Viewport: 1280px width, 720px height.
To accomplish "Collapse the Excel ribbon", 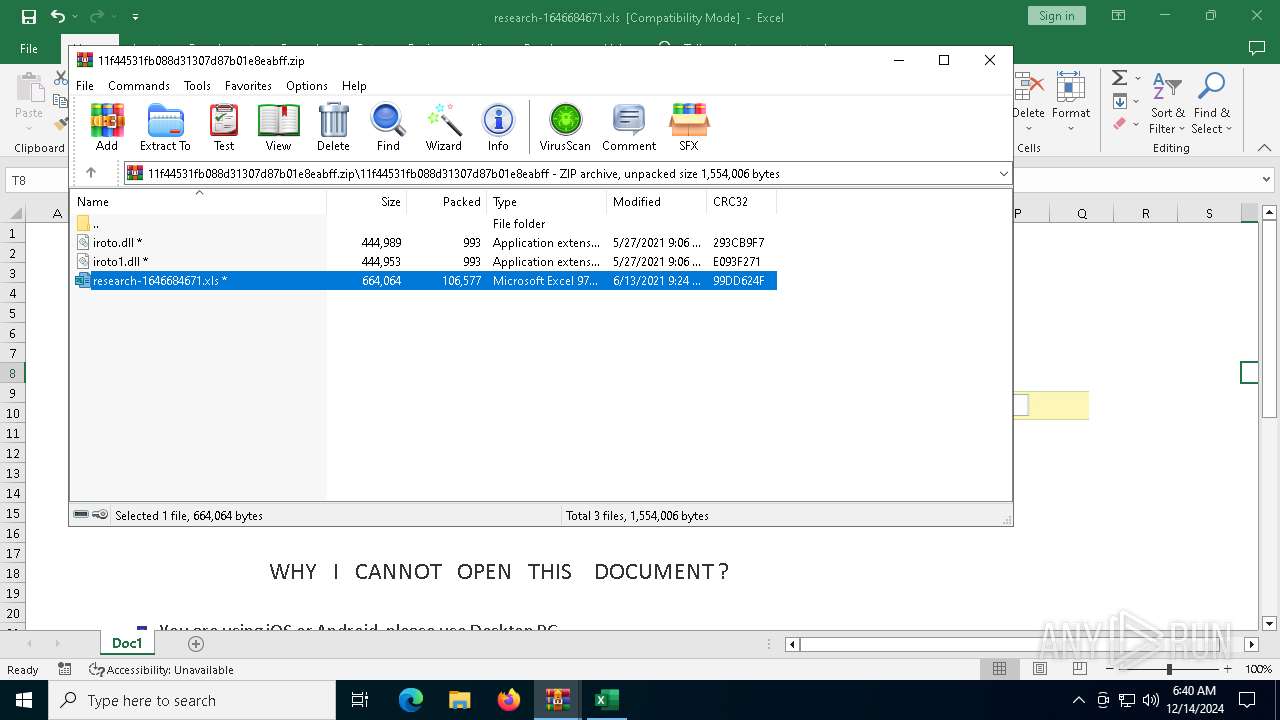I will tap(1264, 148).
